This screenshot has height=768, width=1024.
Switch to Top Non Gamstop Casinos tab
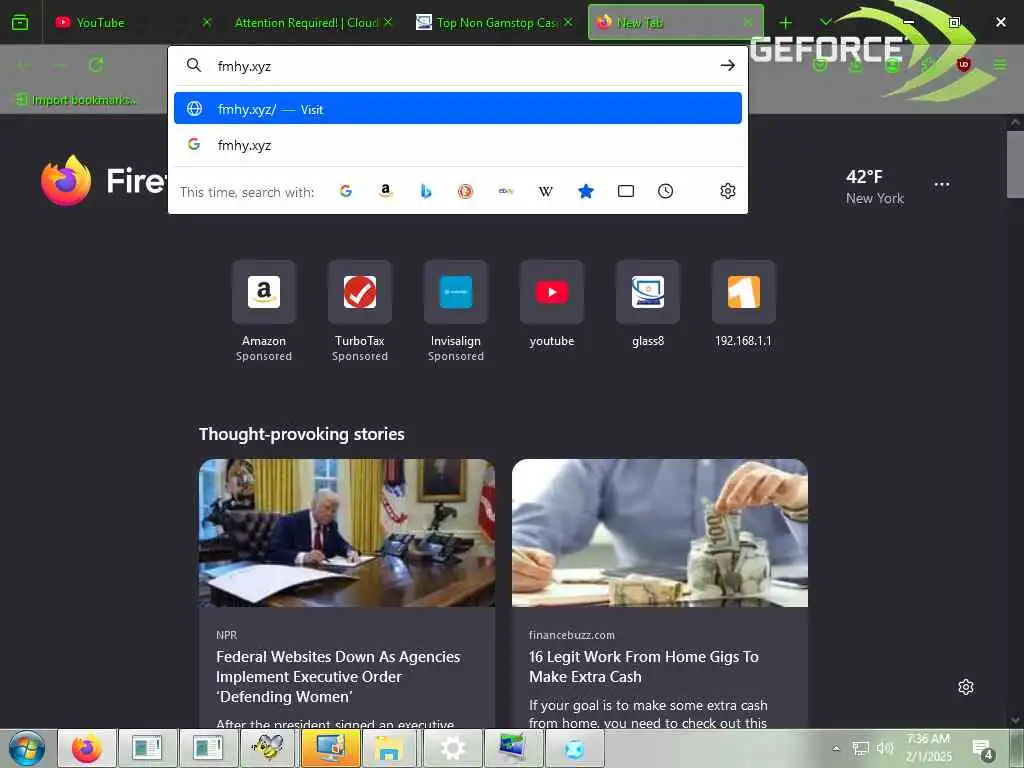(x=494, y=22)
